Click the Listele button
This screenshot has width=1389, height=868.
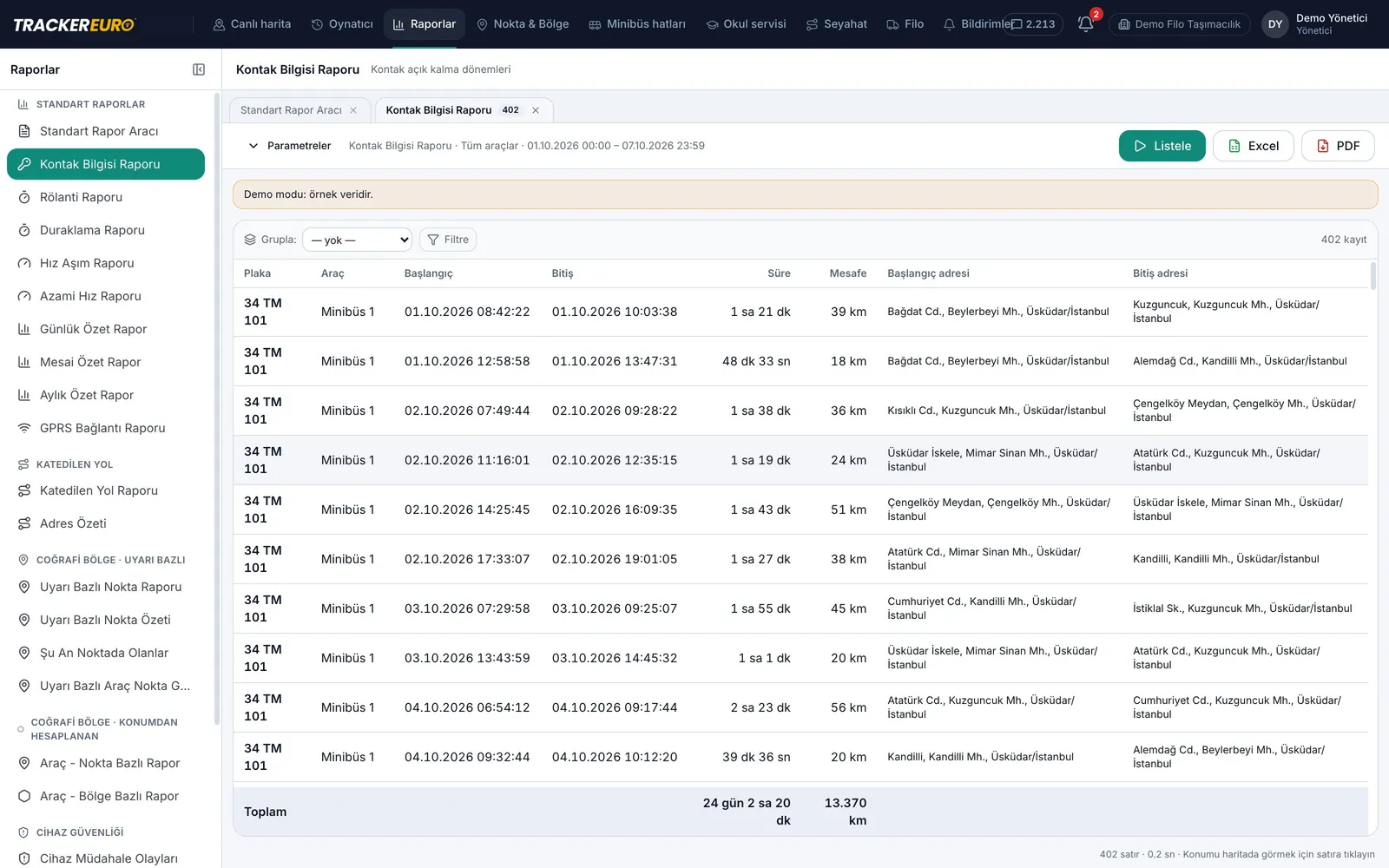pyautogui.click(x=1162, y=146)
